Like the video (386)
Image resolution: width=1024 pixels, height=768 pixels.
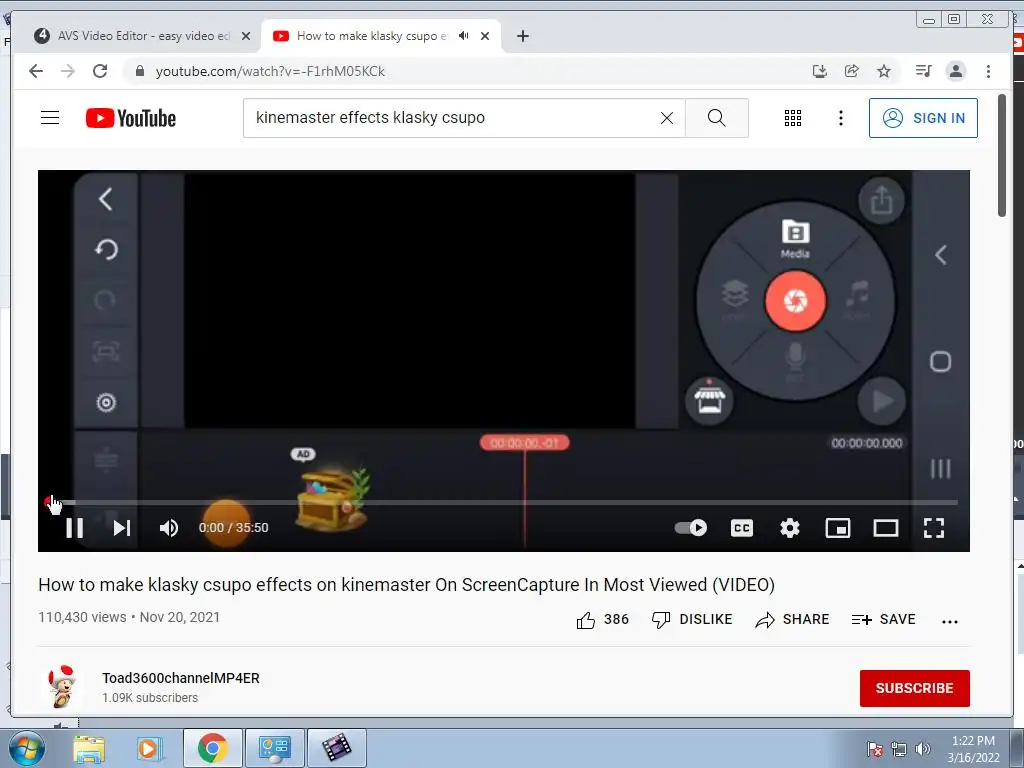tap(602, 620)
